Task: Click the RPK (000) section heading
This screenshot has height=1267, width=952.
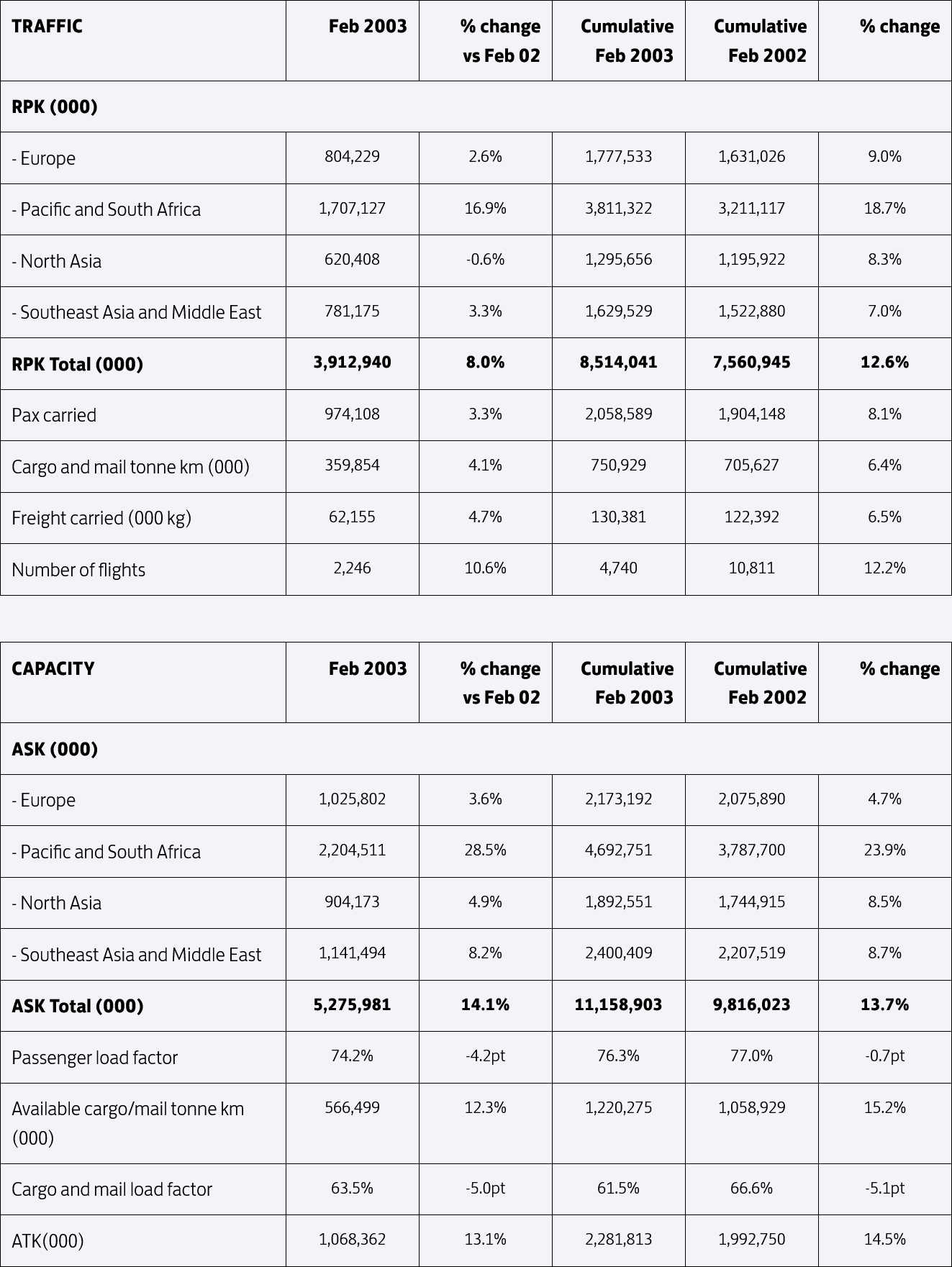Action: coord(55,106)
